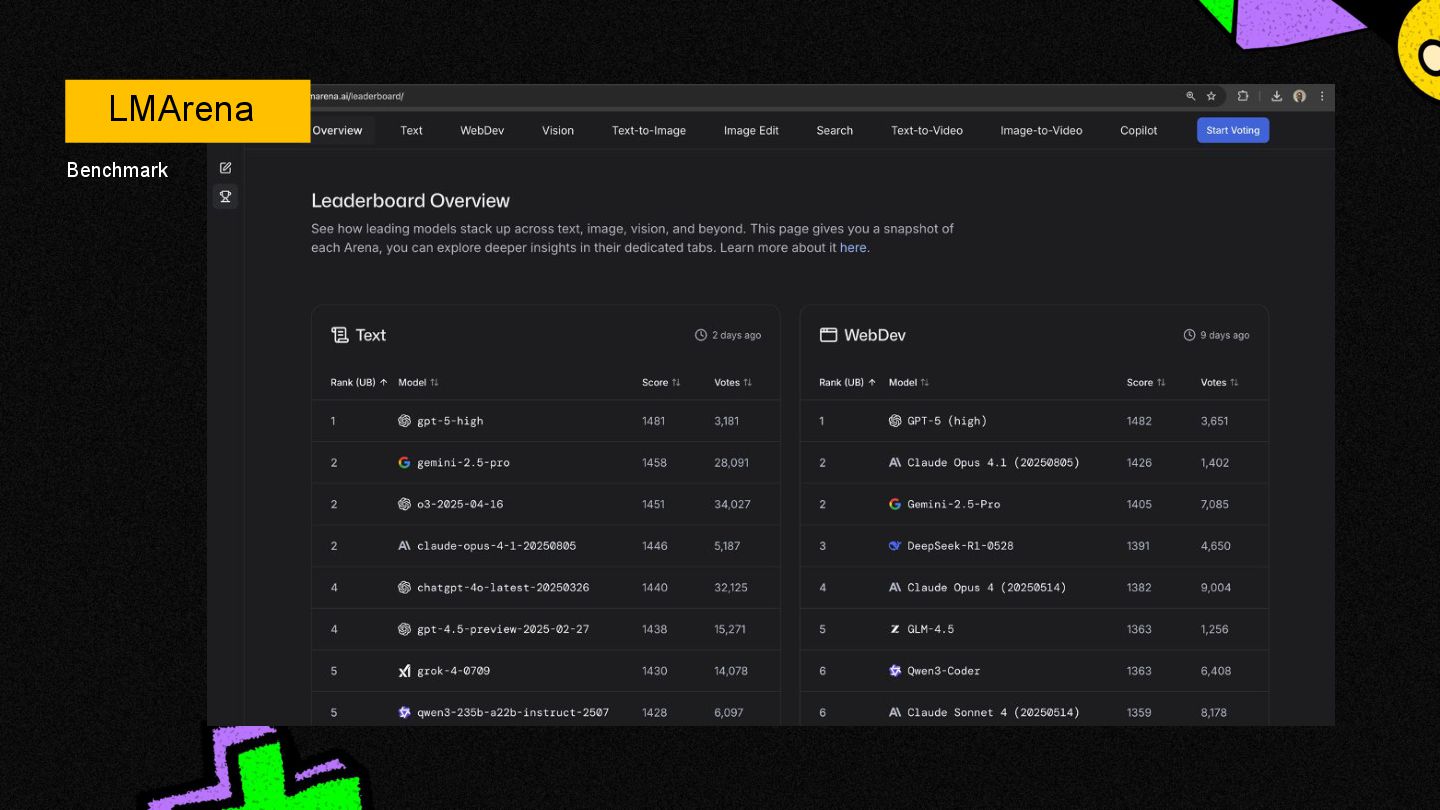Sort Text table by Votes column
Image resolution: width=1440 pixels, height=810 pixels.
click(733, 382)
